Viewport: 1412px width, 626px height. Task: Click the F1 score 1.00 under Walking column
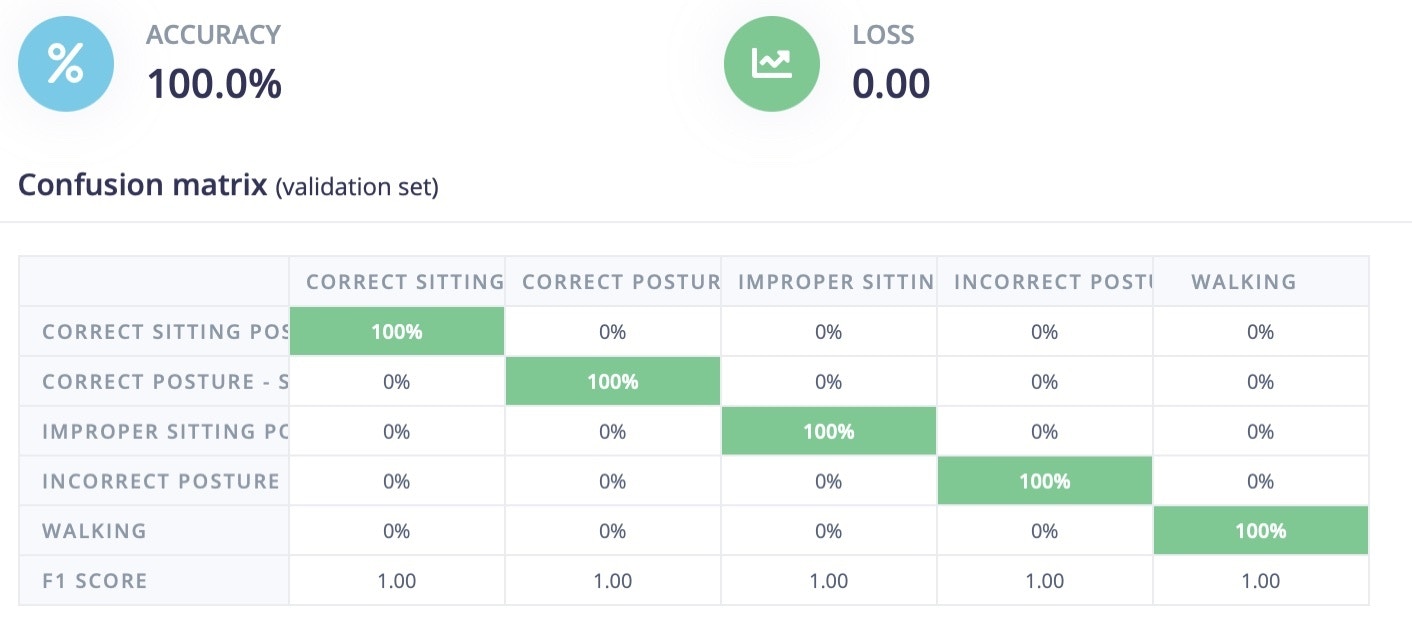click(1260, 581)
